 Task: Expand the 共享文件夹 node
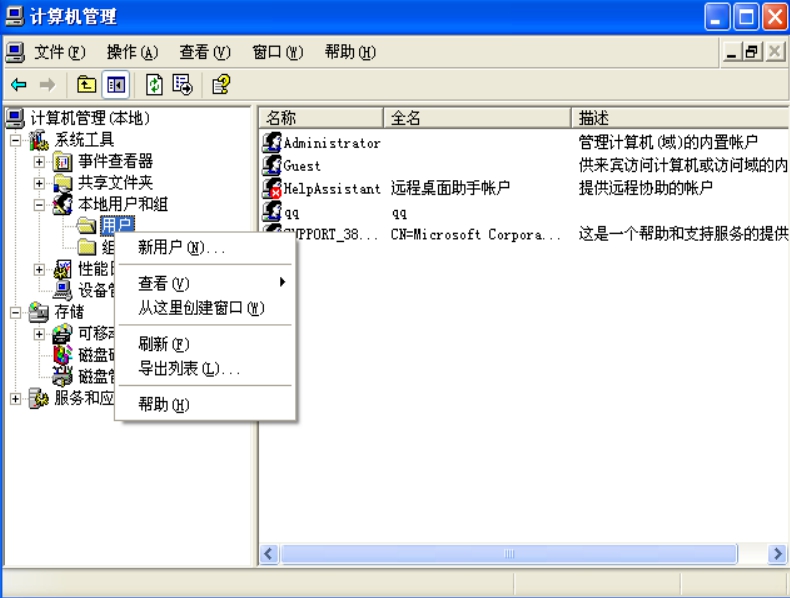(39, 183)
